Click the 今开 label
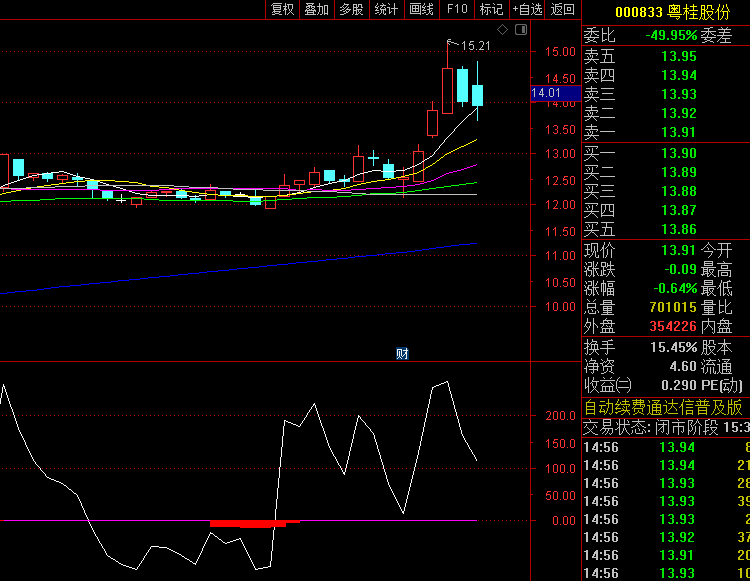This screenshot has height=581, width=750. 716,250
